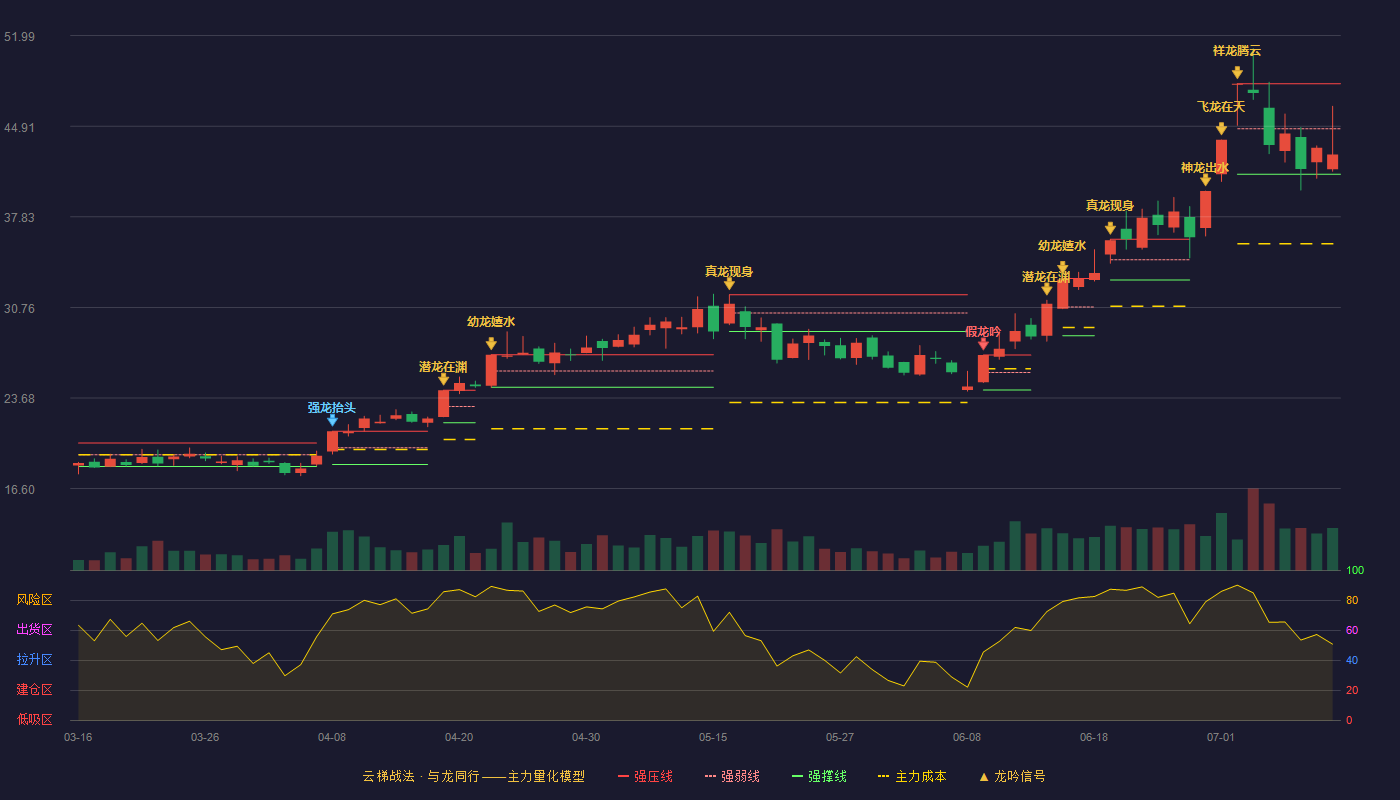Click the 04-08 date label
Screen dimensions: 1400x800
coord(332,737)
